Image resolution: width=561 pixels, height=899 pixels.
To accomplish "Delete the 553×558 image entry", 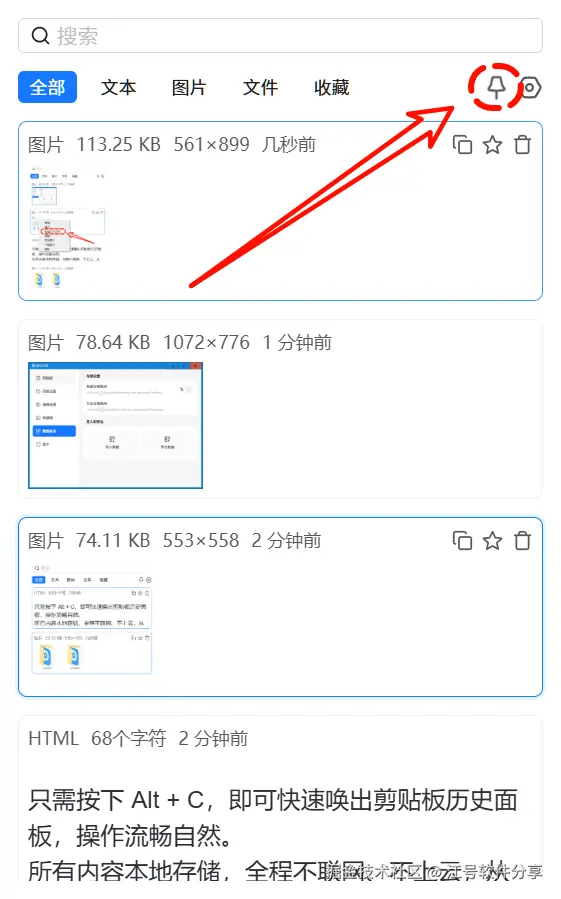I will click(x=522, y=541).
